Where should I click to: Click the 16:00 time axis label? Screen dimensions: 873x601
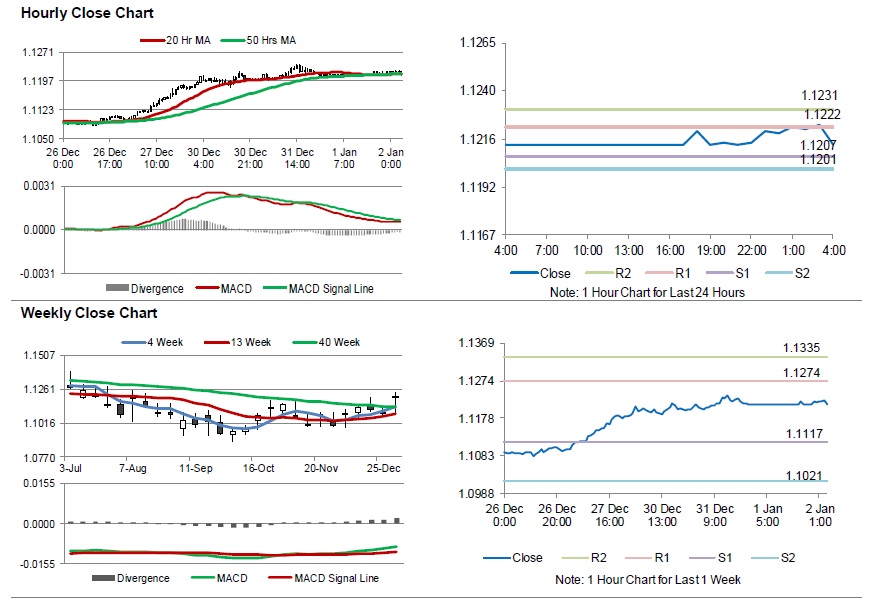coord(670,251)
